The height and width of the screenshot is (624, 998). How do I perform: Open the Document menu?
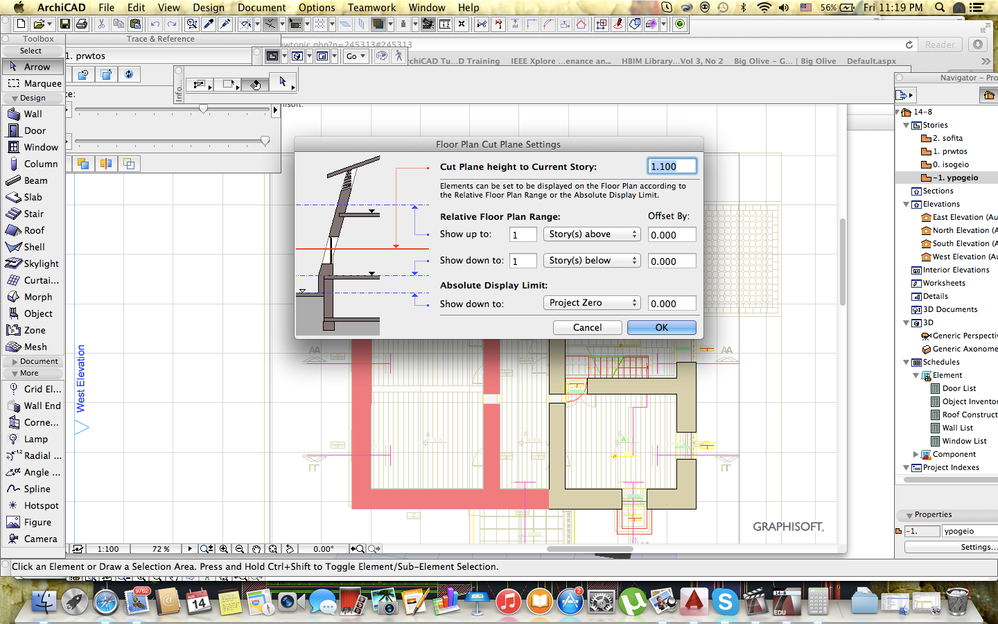tap(261, 7)
